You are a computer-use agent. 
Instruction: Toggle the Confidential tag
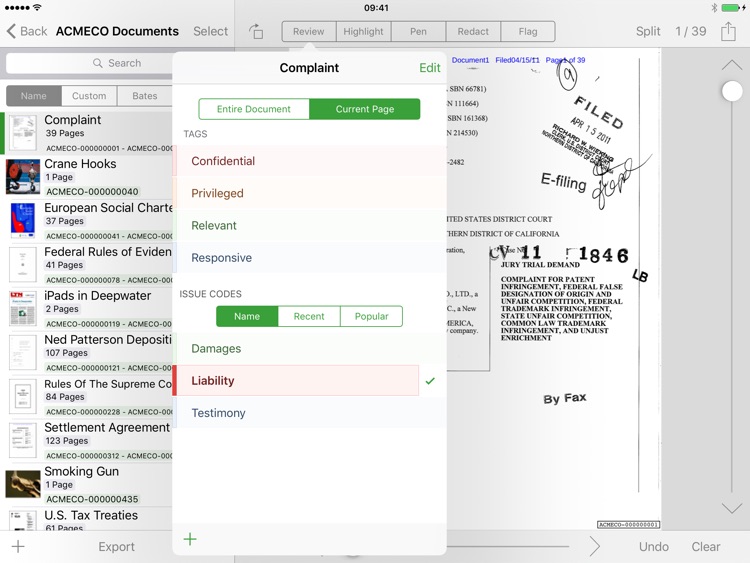coord(309,161)
